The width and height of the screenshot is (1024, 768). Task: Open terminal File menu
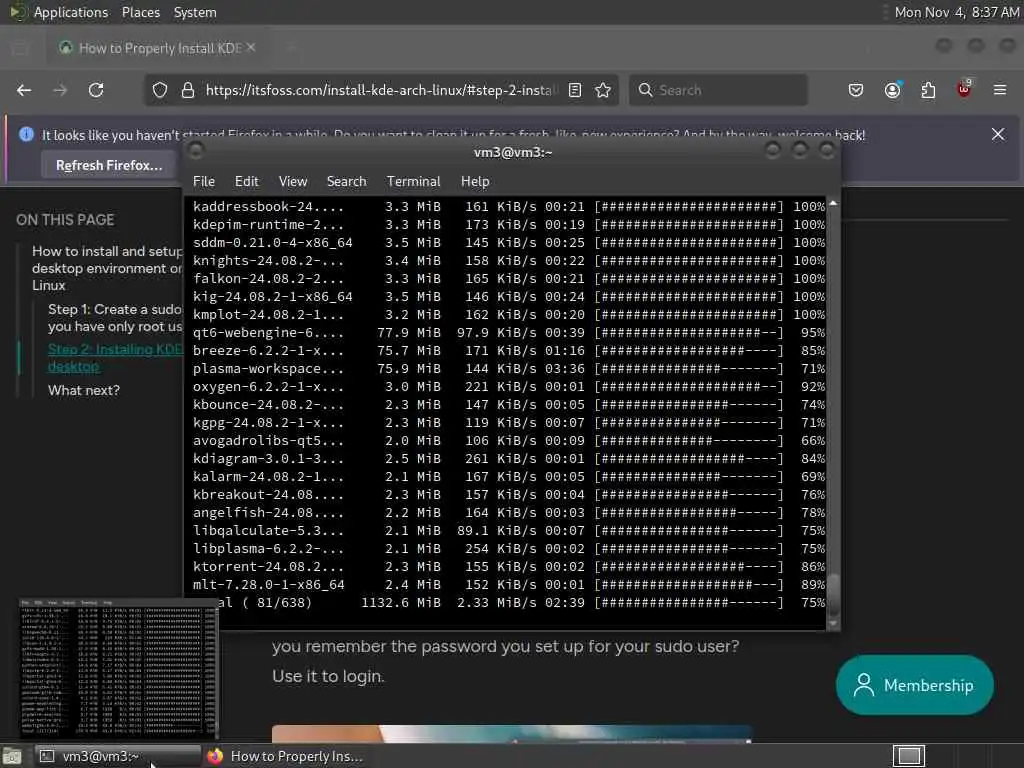pos(204,182)
